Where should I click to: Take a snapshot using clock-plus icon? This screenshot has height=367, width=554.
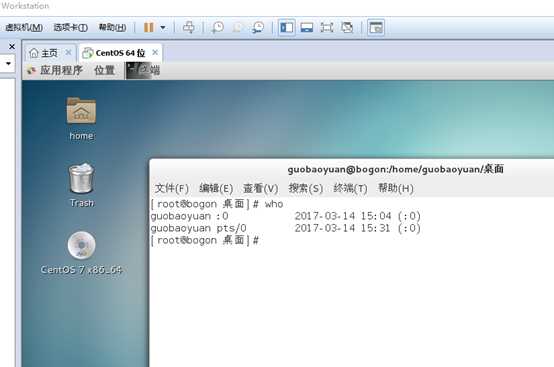[x=217, y=27]
